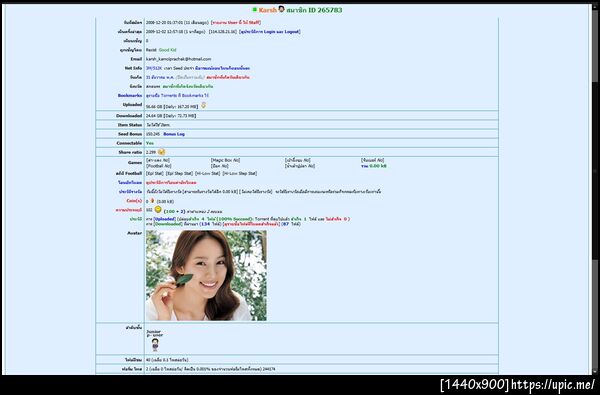Open the Bonus Log link

pos(174,134)
